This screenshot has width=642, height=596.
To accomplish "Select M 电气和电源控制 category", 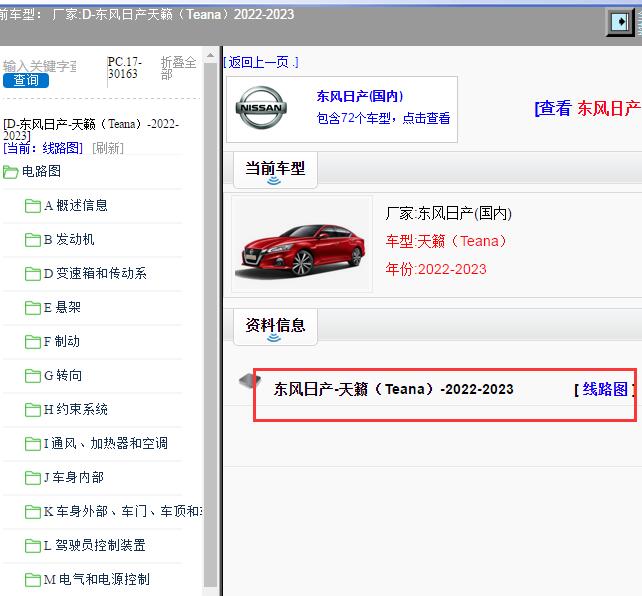I will [97, 579].
